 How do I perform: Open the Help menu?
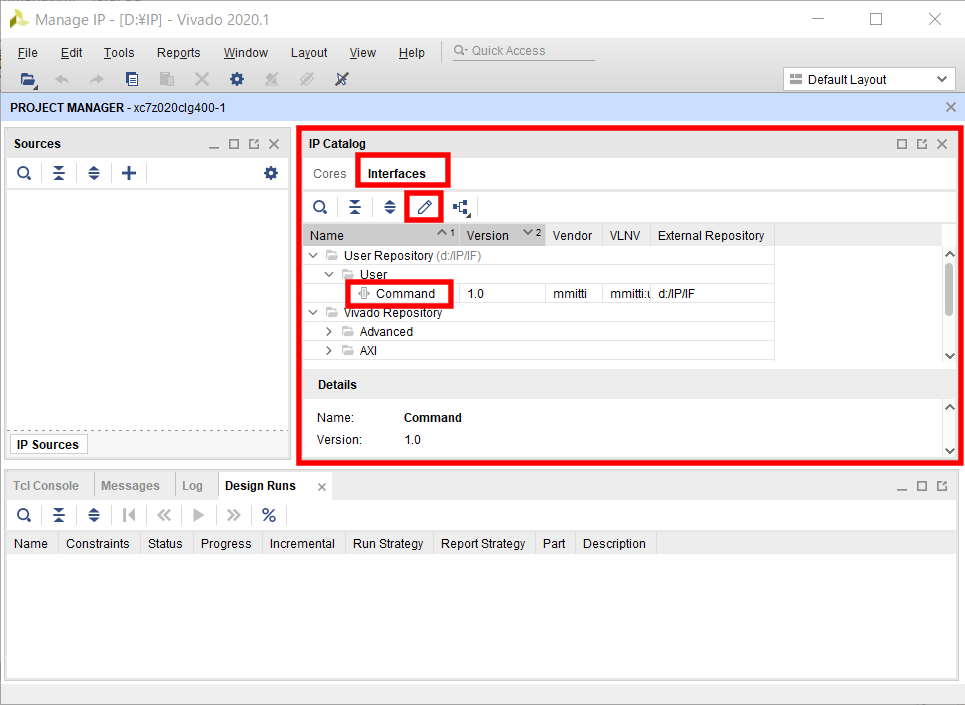point(412,53)
